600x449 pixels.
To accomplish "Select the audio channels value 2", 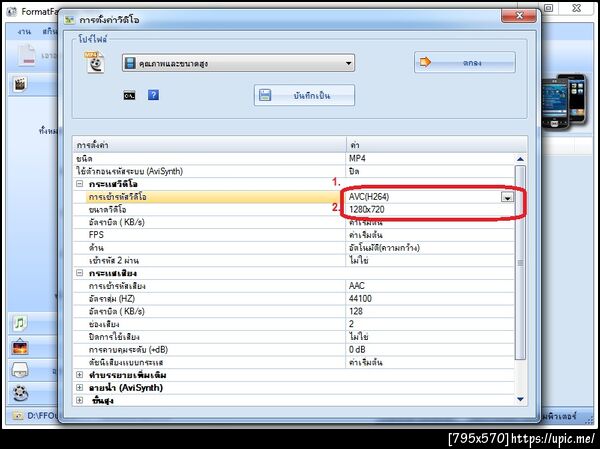I will click(430, 324).
